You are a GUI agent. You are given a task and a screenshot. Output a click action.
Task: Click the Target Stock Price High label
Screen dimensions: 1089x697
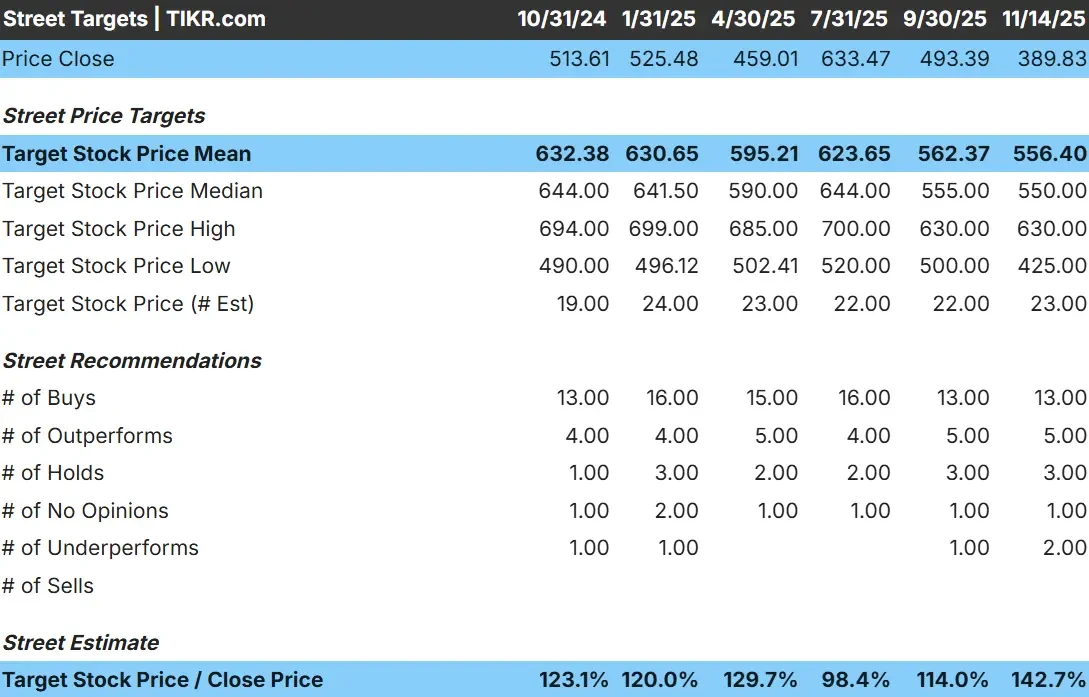(x=119, y=229)
